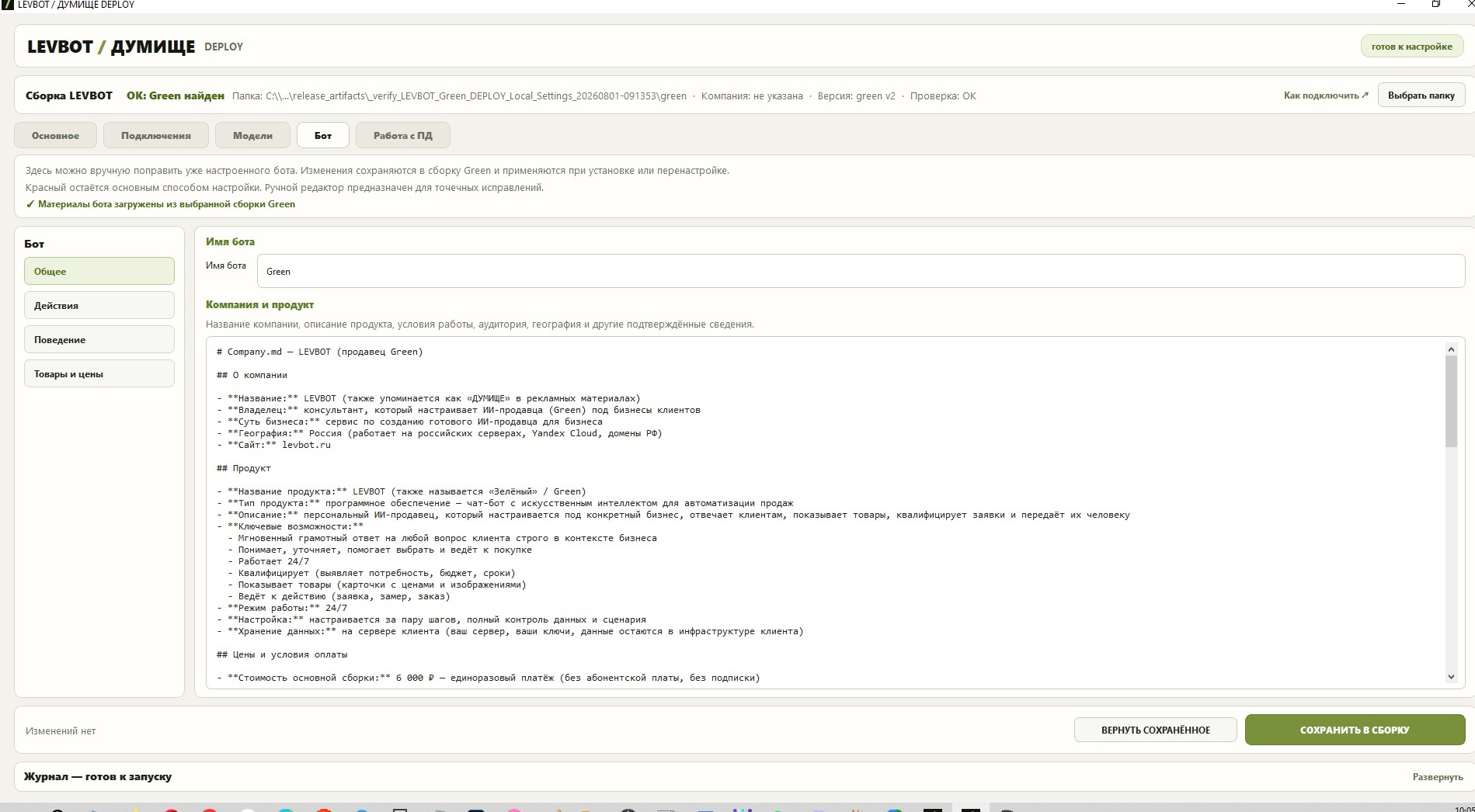Click the Компания и продукт heading
The width and height of the screenshot is (1475, 812).
[x=259, y=304]
